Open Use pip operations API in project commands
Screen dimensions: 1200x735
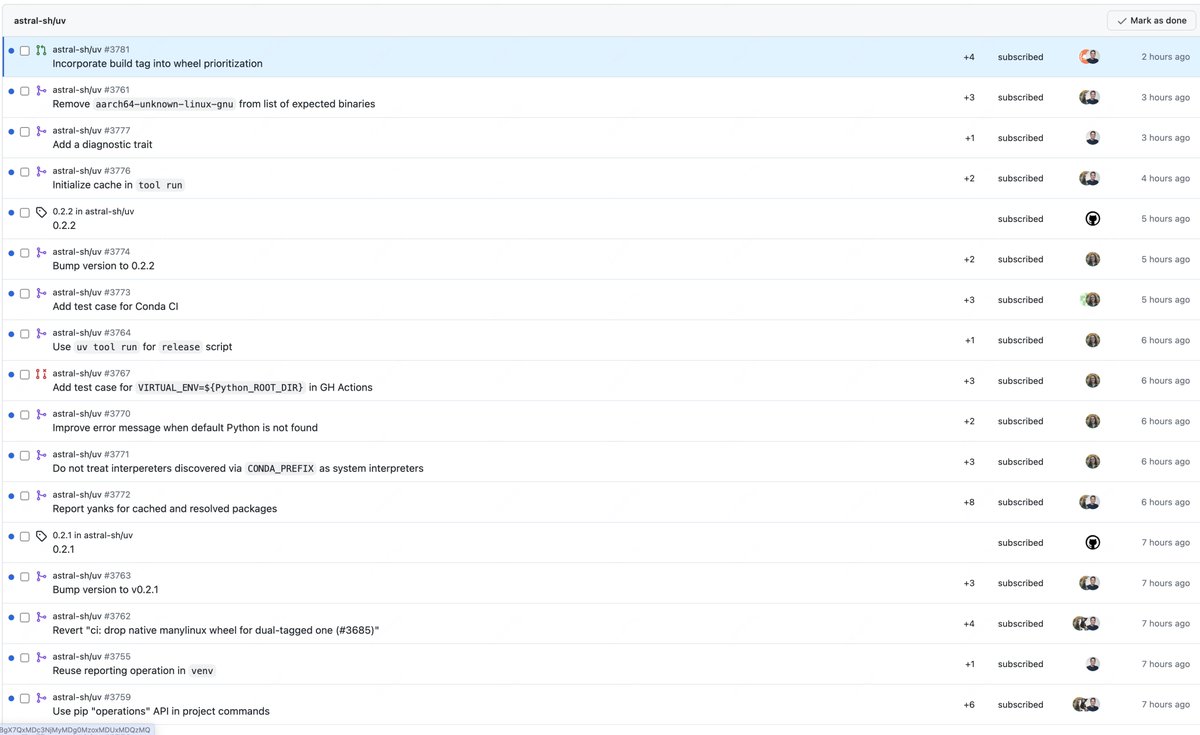point(161,711)
